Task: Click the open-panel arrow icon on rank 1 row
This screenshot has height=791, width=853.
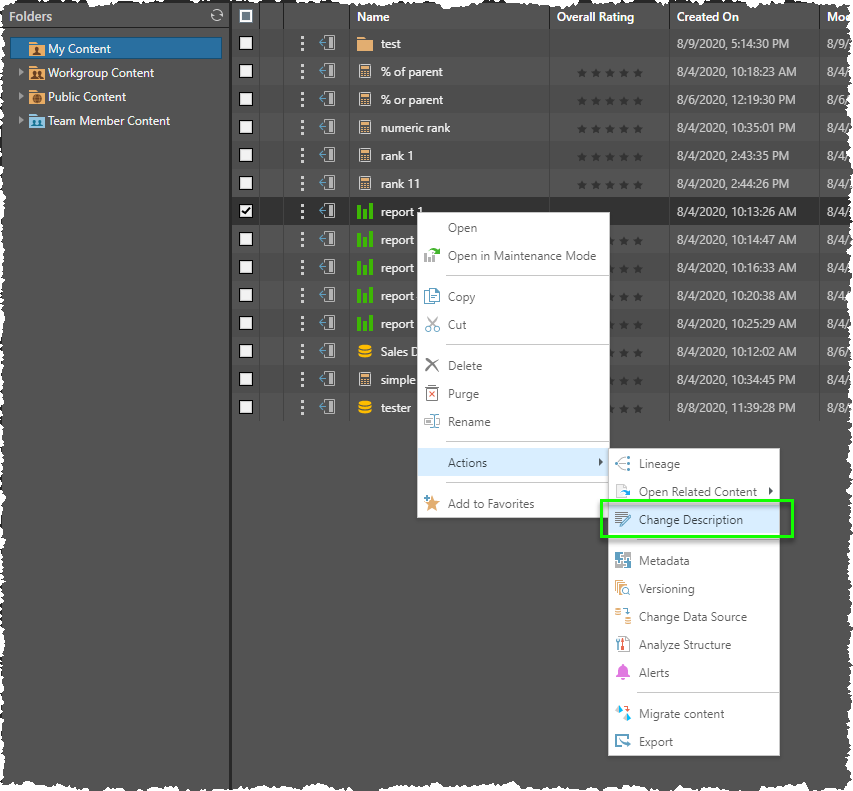Action: click(327, 156)
